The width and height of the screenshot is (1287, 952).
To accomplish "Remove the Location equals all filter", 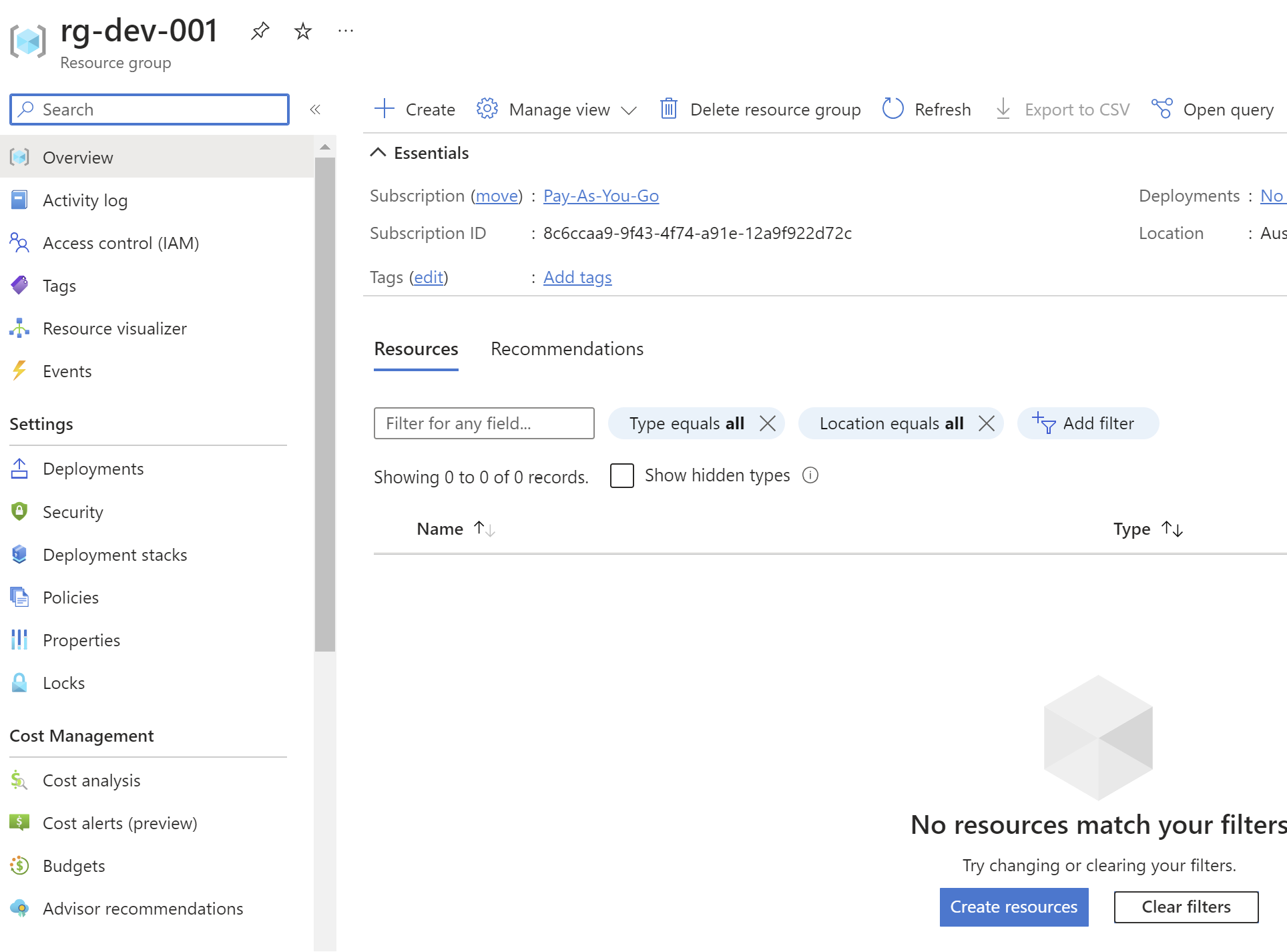I will (x=987, y=423).
